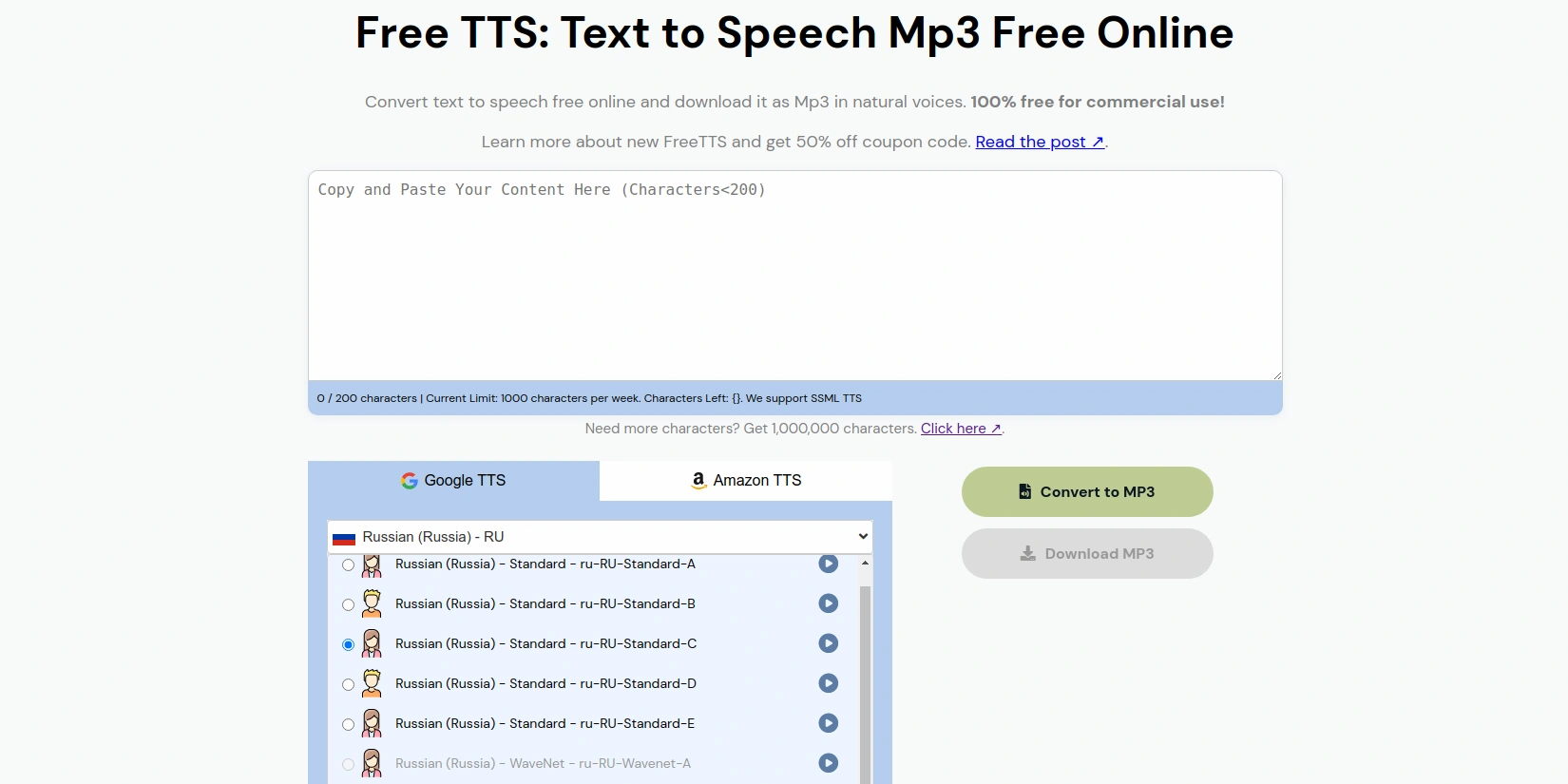This screenshot has height=784, width=1568.
Task: Select the ru-RU-Wavenet-A radio button
Action: click(348, 764)
